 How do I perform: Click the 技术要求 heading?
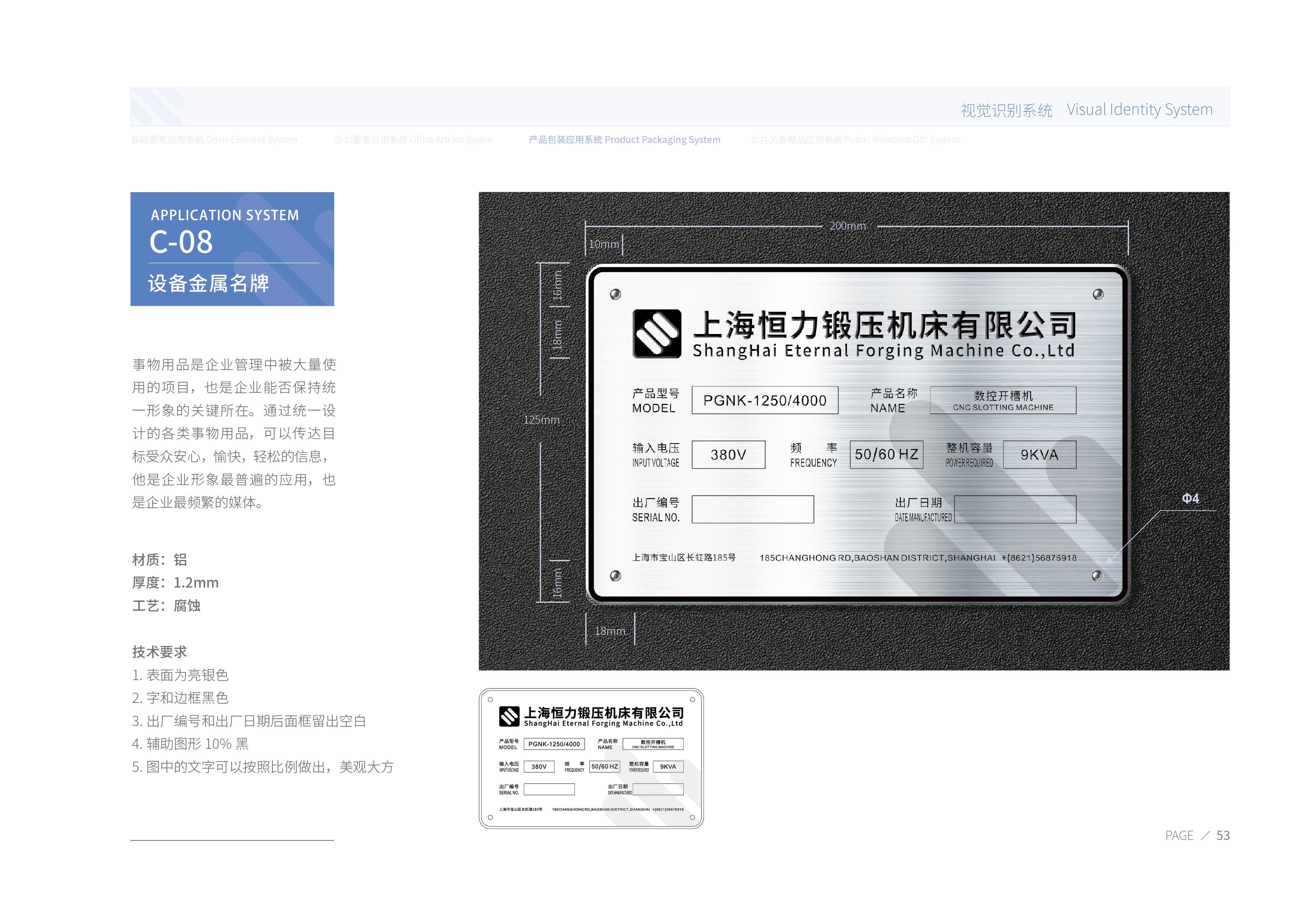(159, 652)
